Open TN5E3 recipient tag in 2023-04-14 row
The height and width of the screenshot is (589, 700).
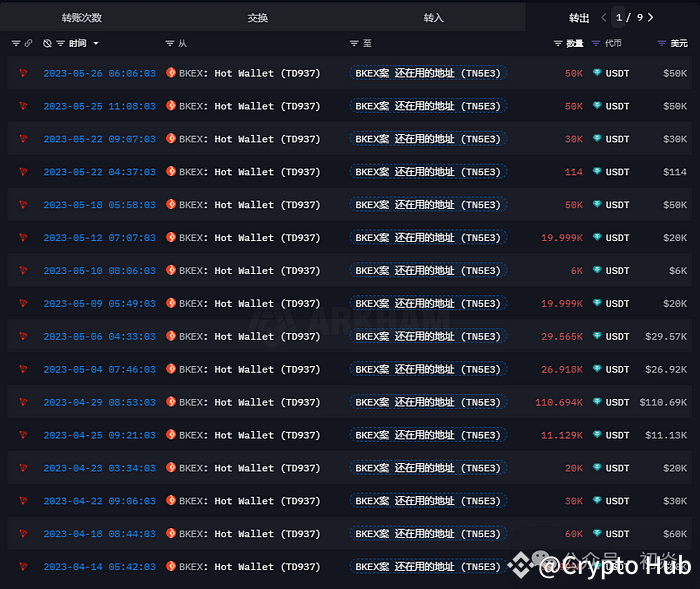pos(428,567)
